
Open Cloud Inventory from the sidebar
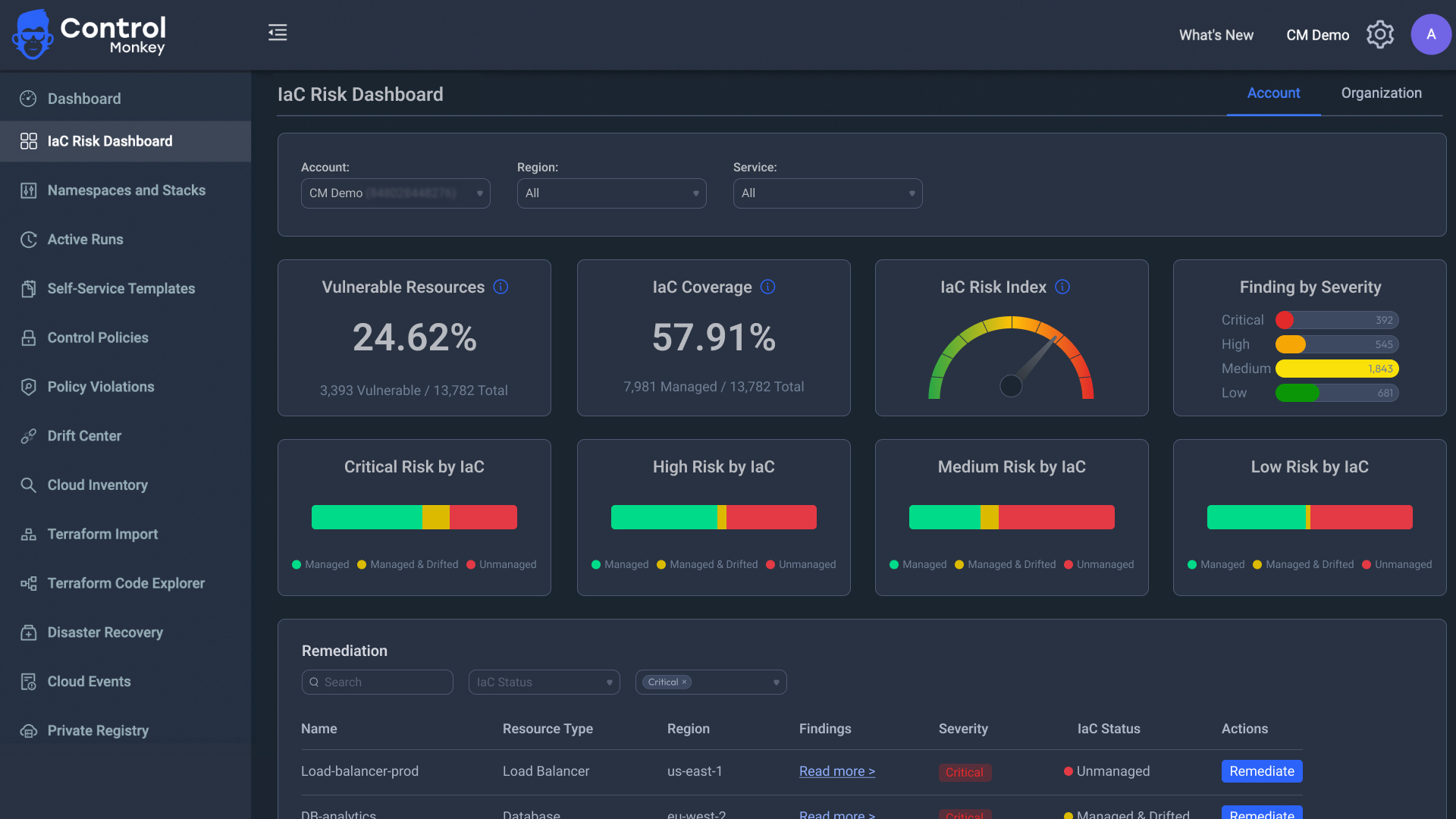pos(125,485)
